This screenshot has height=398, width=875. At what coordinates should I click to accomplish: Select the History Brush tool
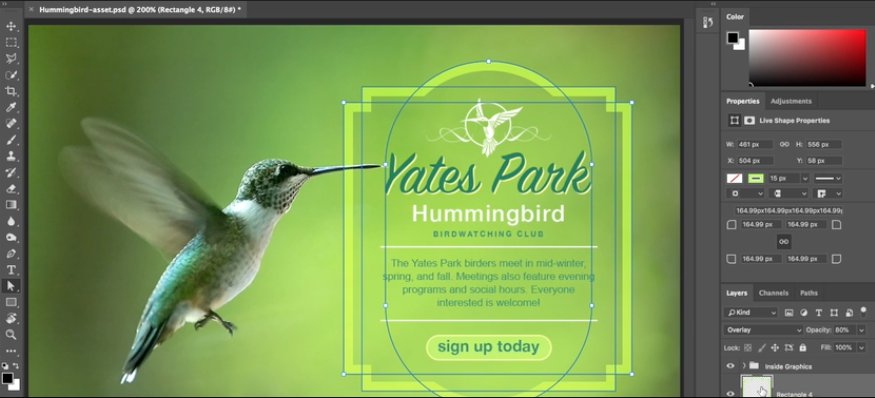pos(11,172)
